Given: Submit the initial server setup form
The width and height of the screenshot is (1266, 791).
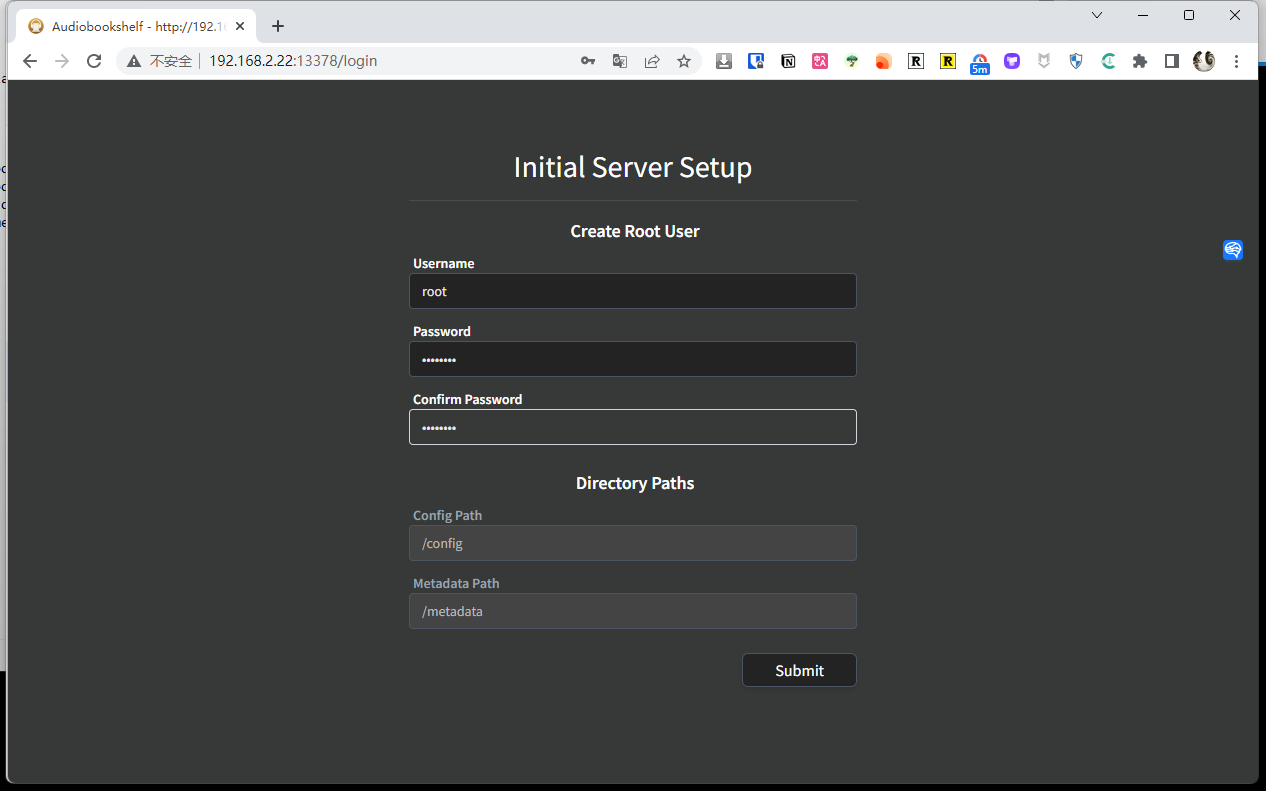Looking at the screenshot, I should point(799,670).
